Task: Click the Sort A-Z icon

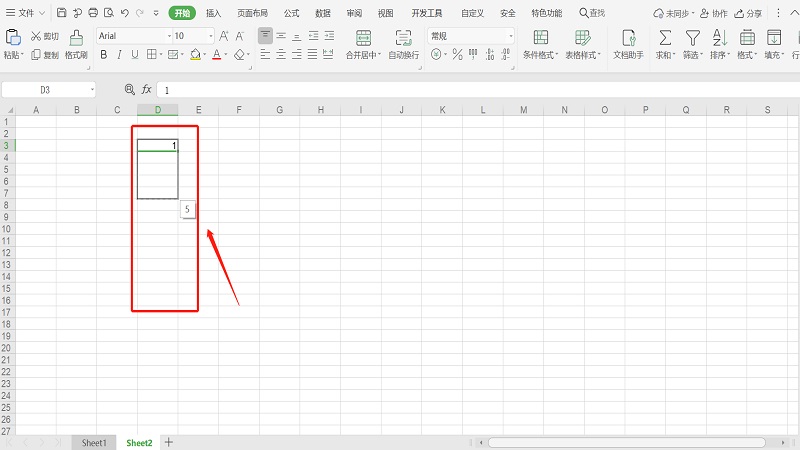Action: click(x=719, y=37)
